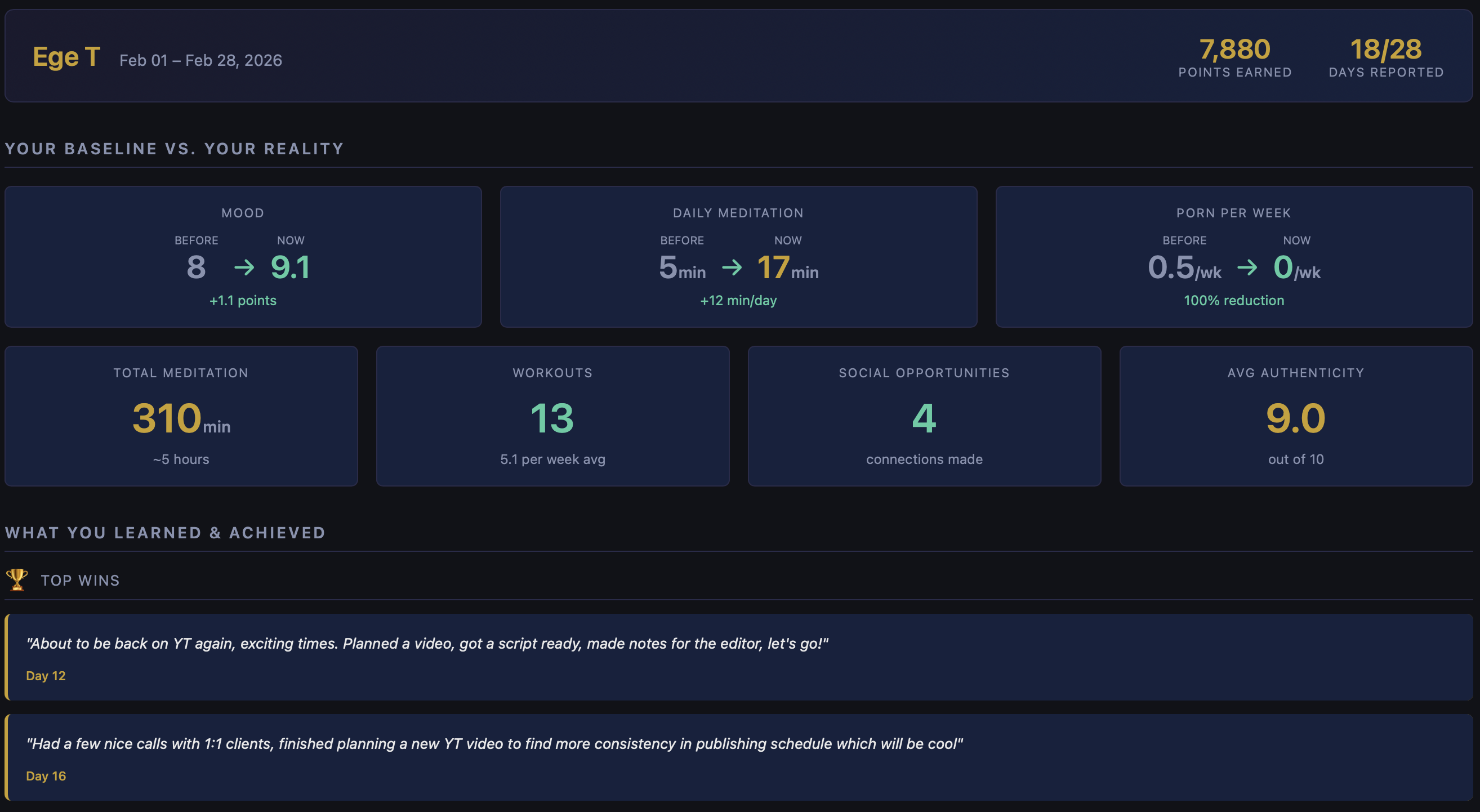Click the 'PORN PER WEEK' card title
Screen dimensions: 1480x812
click(1233, 213)
